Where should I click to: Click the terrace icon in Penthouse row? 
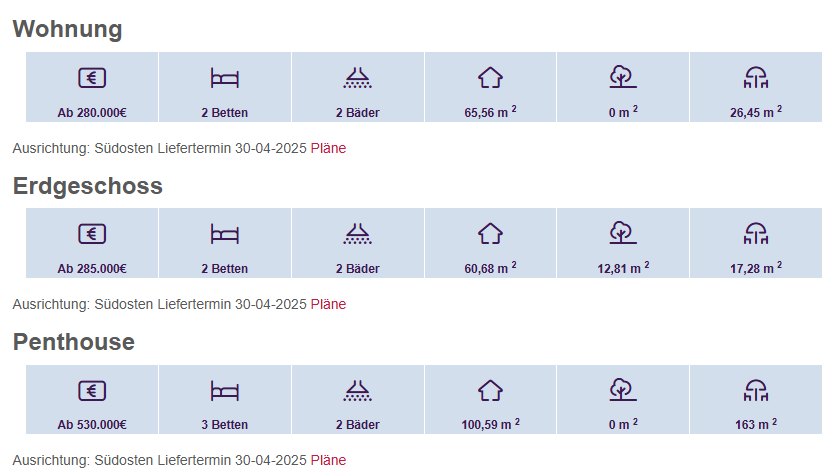pos(755,390)
